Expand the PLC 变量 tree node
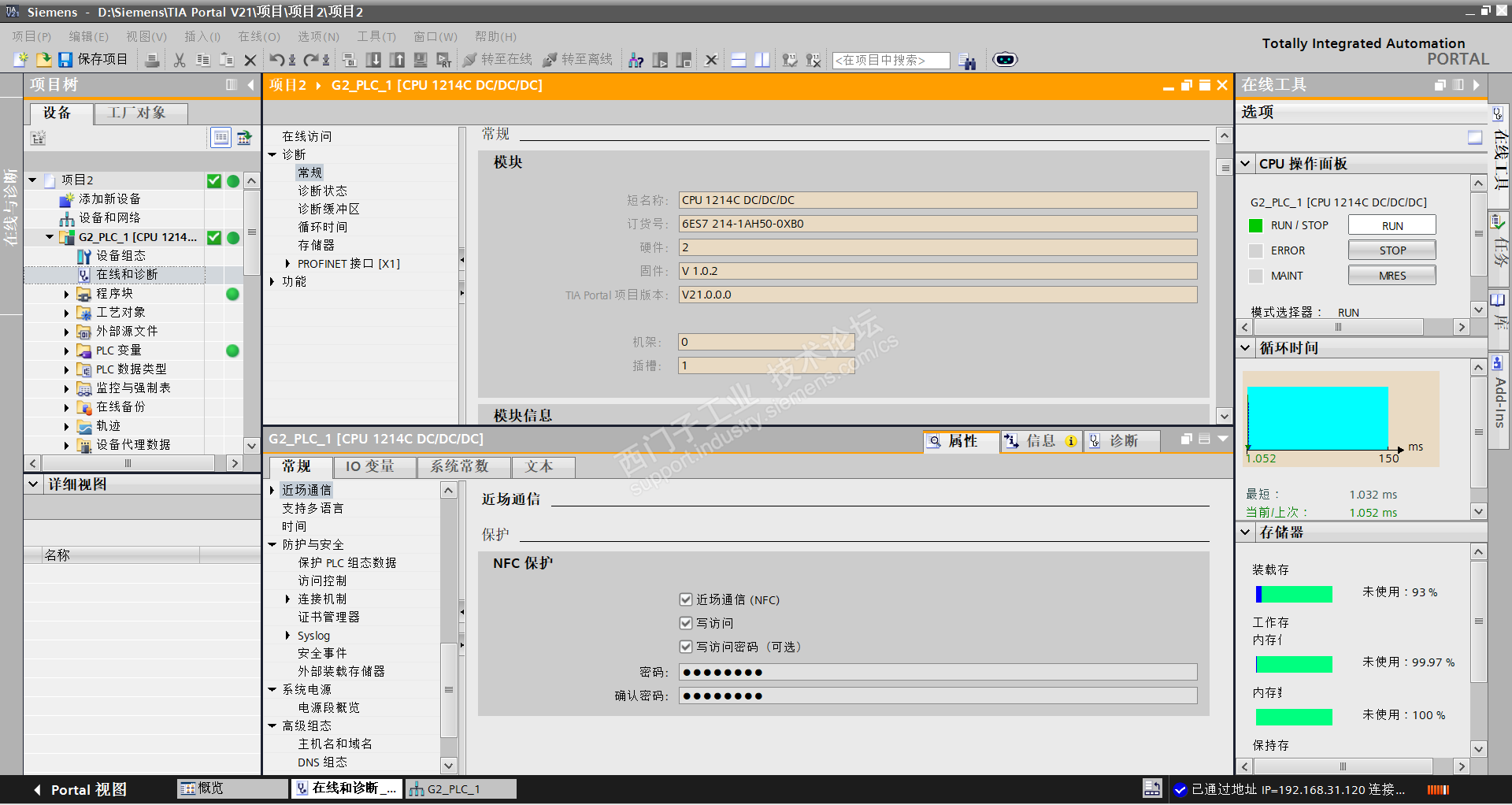 (x=66, y=351)
